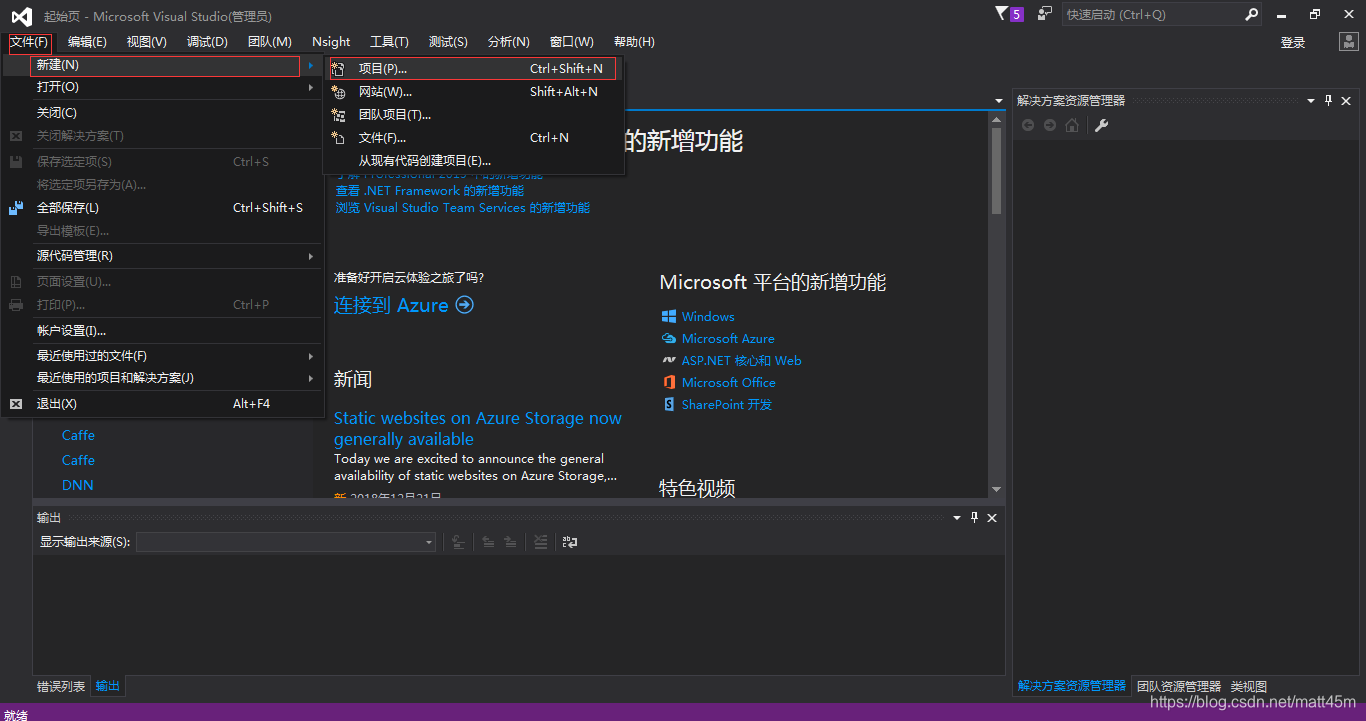Go to next message in Output toolbar

(x=510, y=542)
